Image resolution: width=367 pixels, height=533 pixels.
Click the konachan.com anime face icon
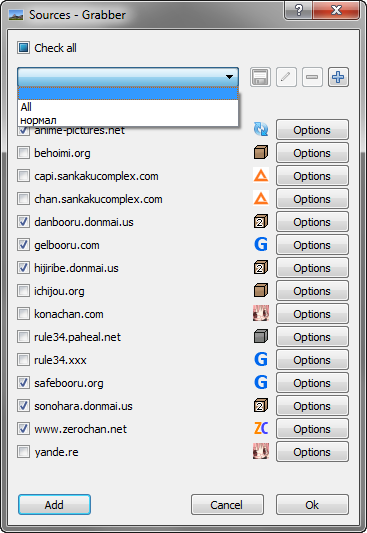[x=261, y=313]
